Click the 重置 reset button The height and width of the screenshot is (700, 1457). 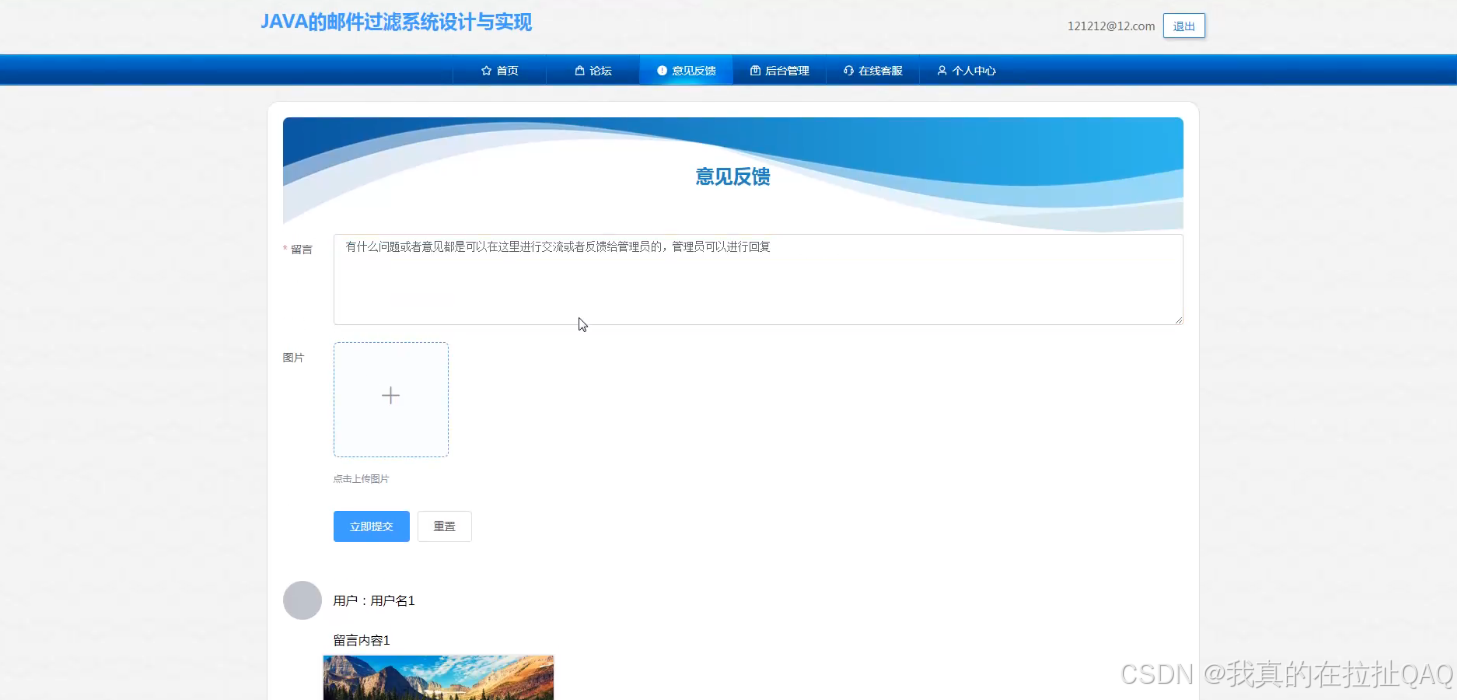[444, 526]
